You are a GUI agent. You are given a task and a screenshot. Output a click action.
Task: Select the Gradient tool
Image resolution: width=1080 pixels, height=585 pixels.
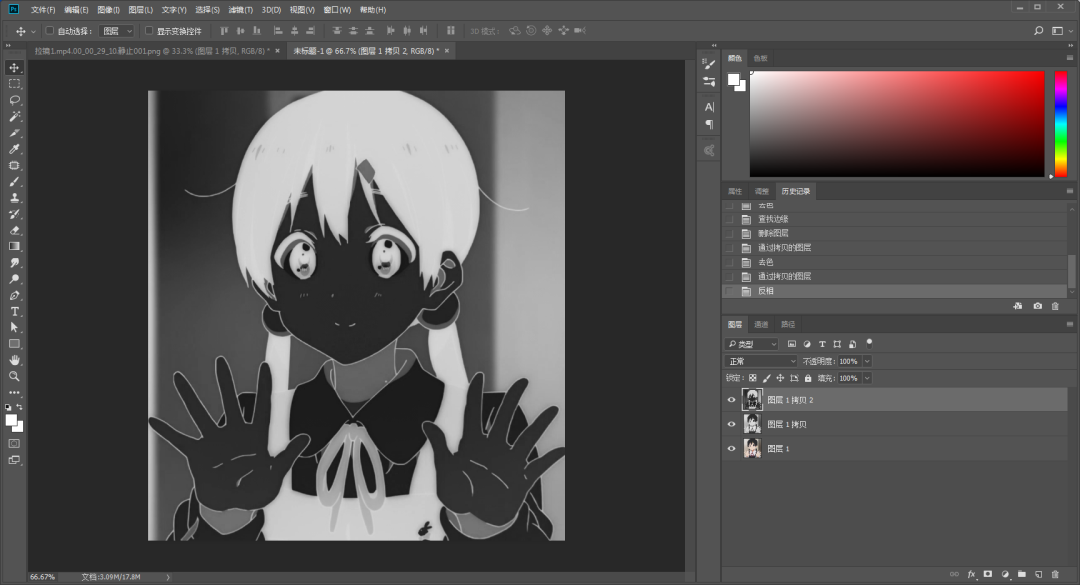pos(14,247)
